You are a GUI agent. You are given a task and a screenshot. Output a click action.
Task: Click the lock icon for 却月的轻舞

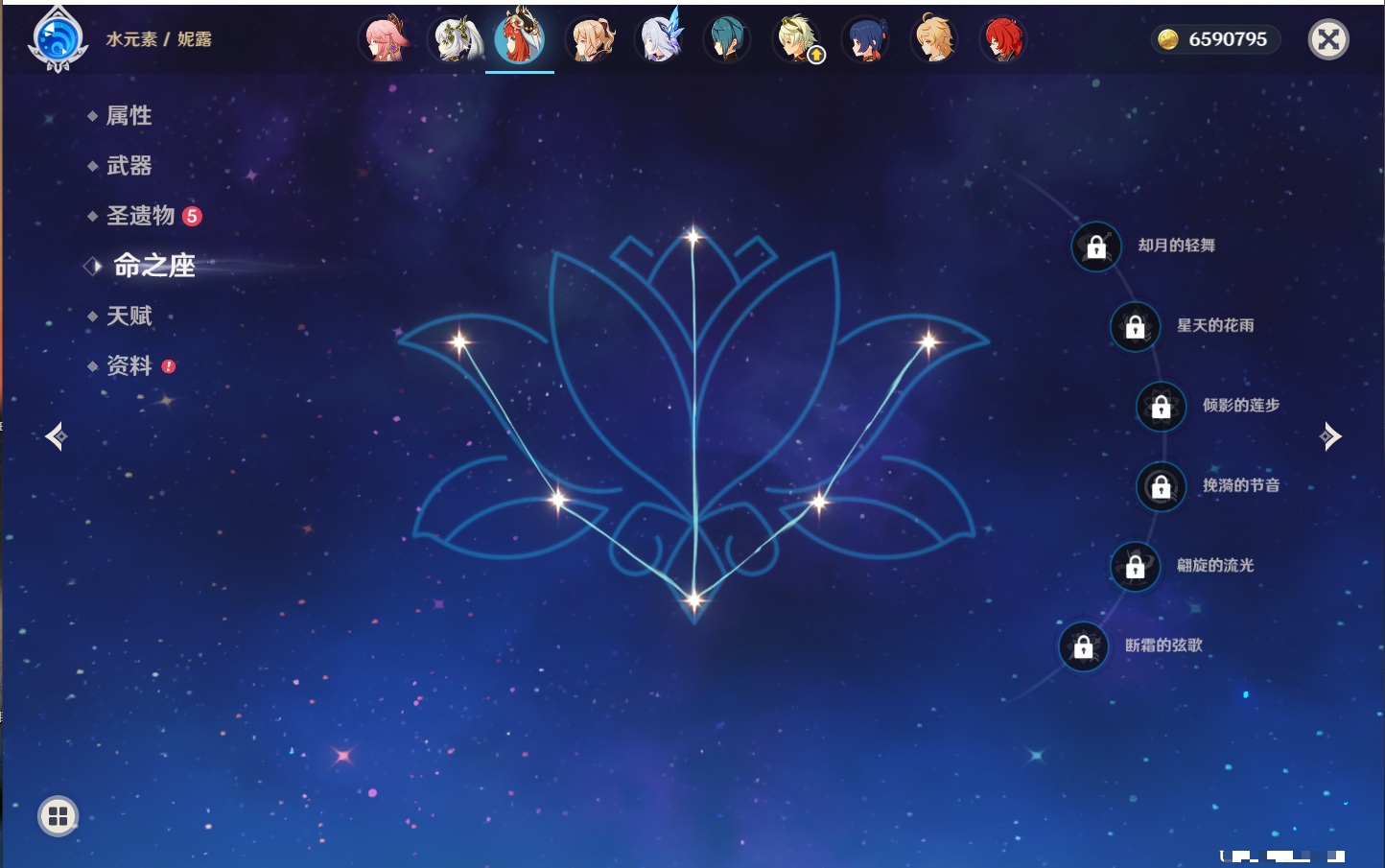coord(1096,246)
